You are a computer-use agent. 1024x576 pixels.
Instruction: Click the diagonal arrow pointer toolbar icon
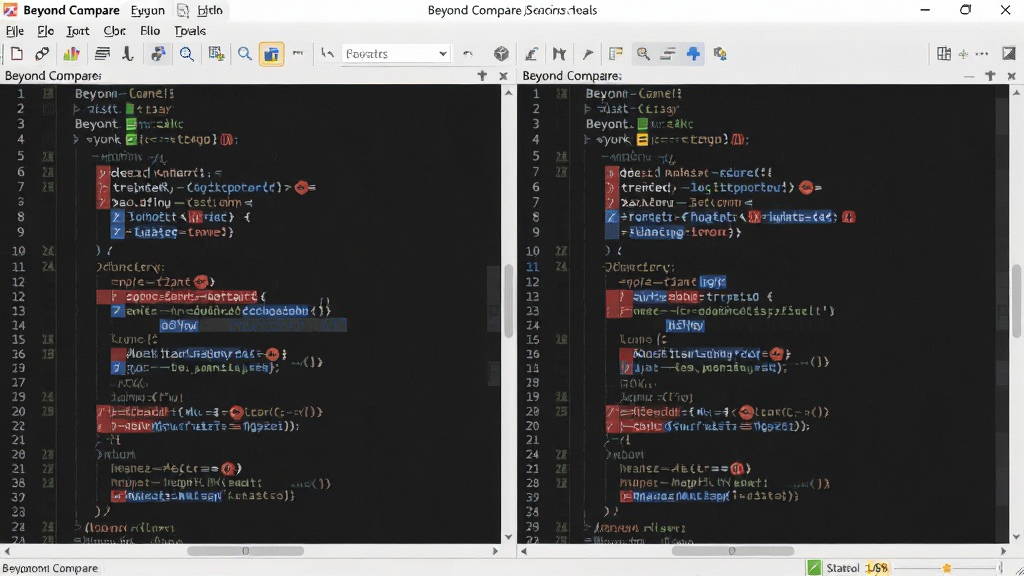[x=588, y=54]
